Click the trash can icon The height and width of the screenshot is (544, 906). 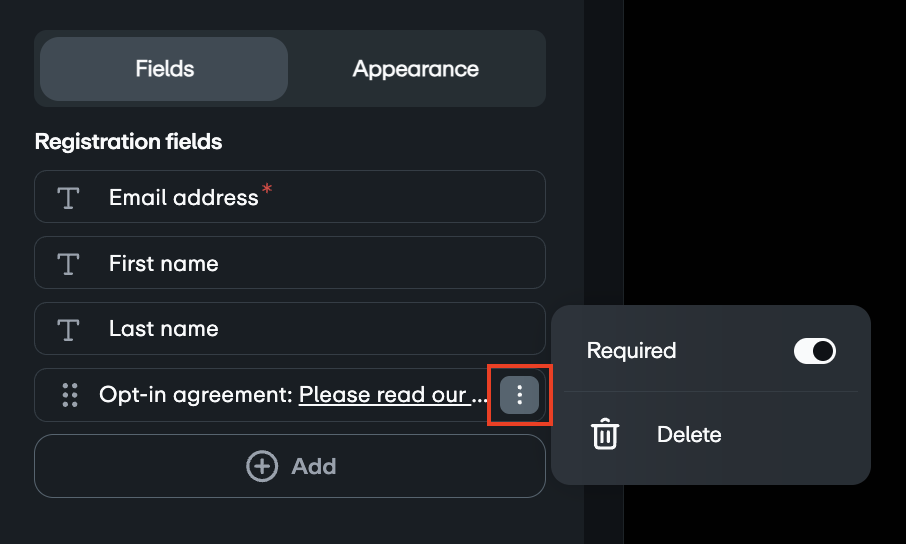click(605, 435)
